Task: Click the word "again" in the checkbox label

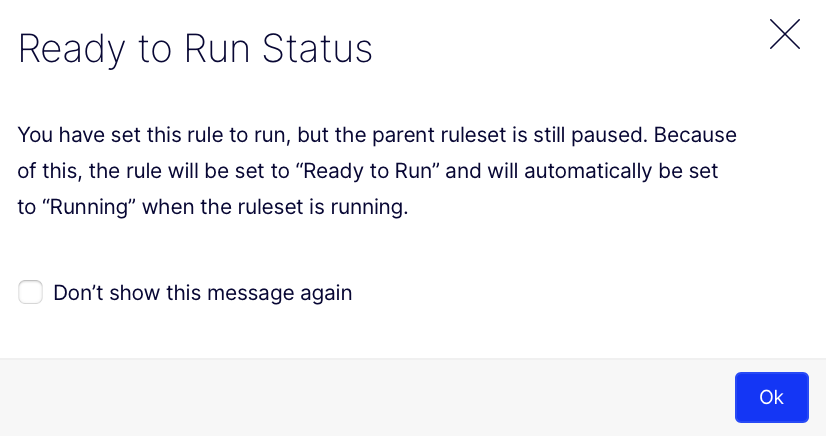Action: click(x=326, y=293)
